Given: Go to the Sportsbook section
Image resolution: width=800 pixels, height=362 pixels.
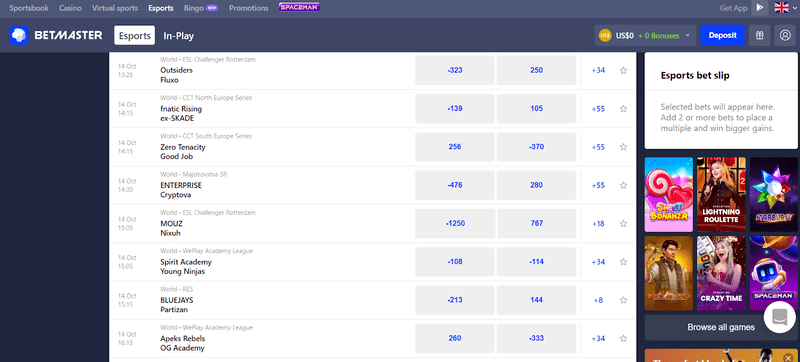Looking at the screenshot, I should pyautogui.click(x=29, y=8).
